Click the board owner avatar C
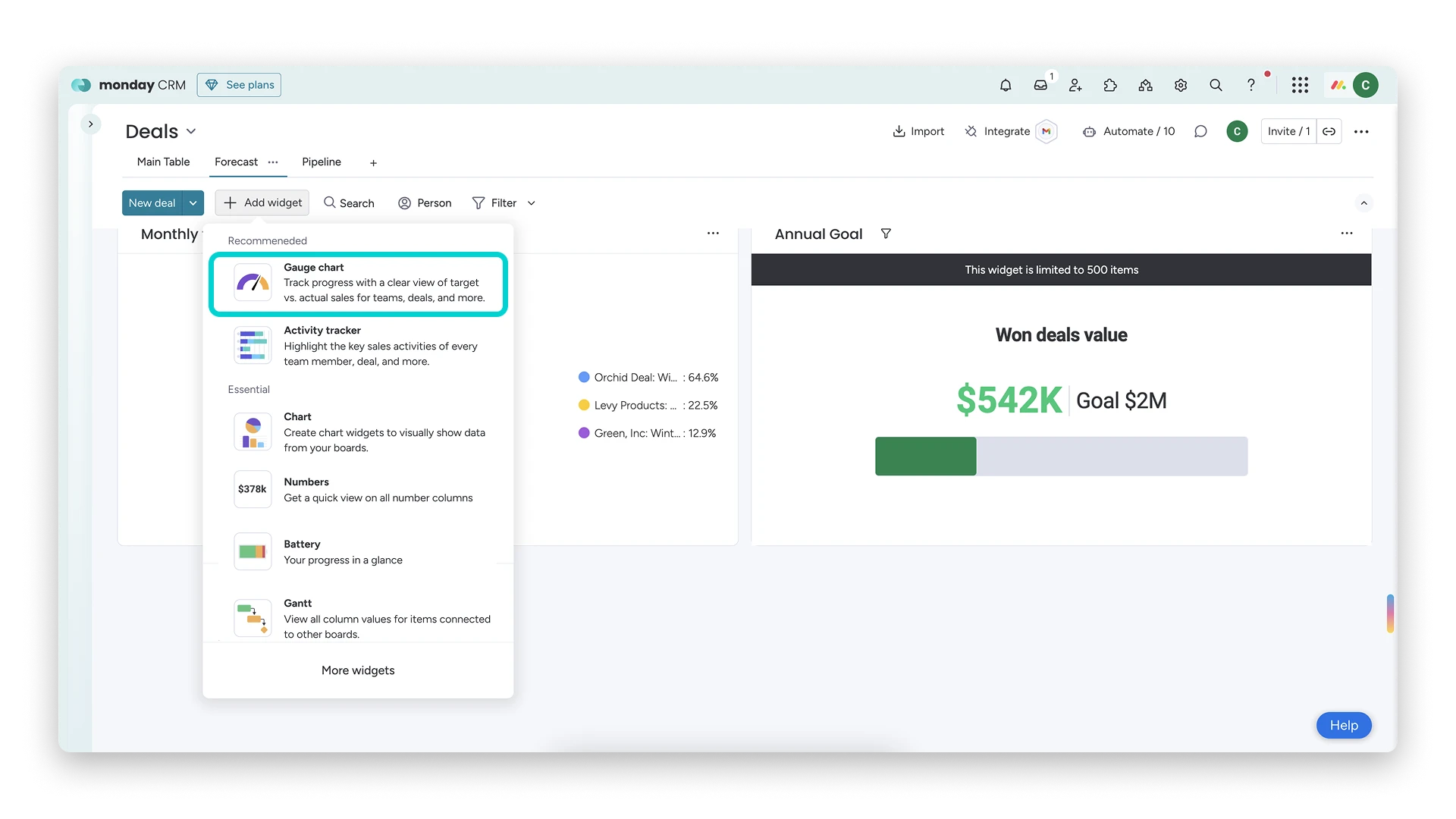Viewport: 1456px width, 819px height. (1237, 131)
